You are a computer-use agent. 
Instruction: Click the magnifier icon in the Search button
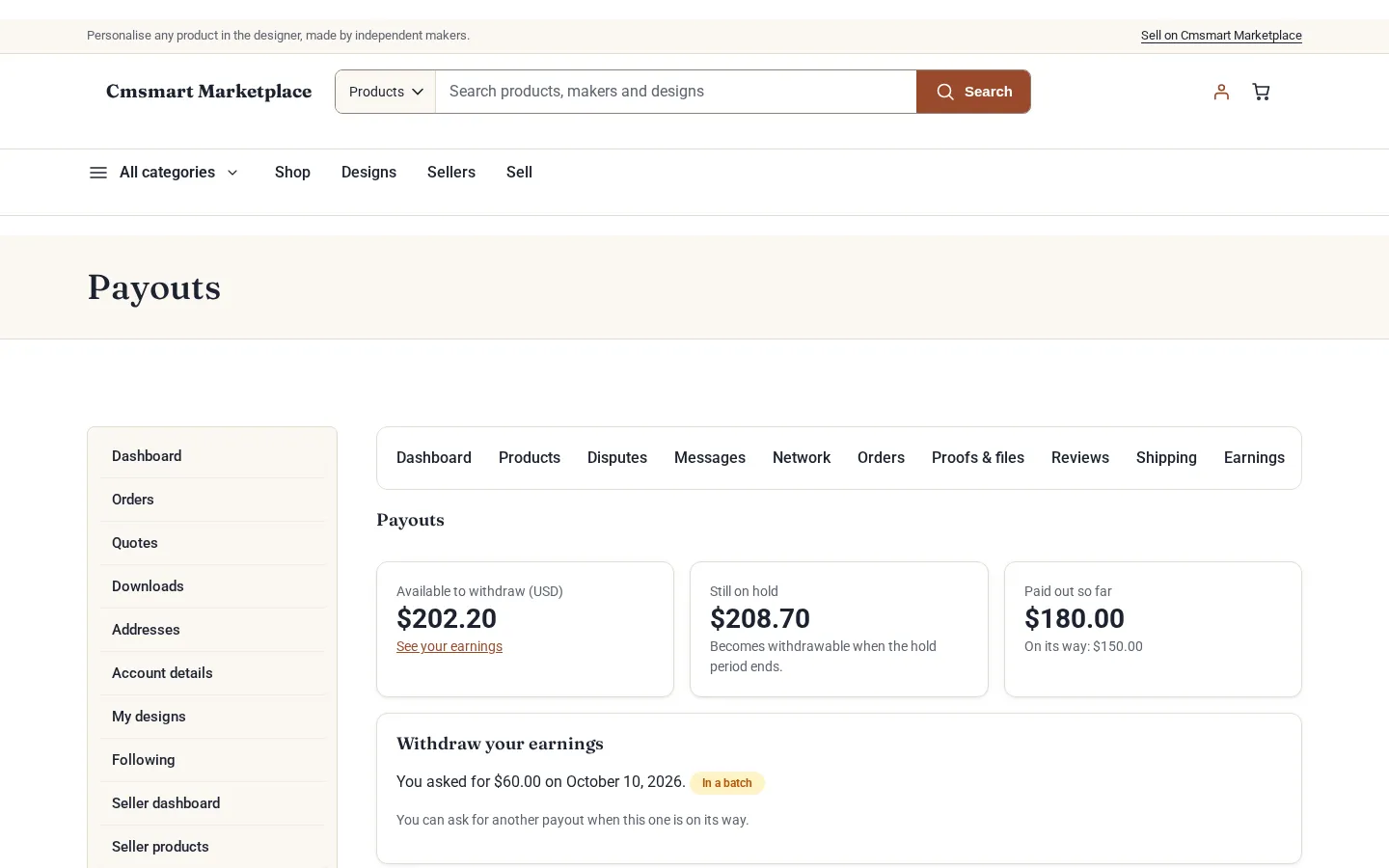[x=945, y=92]
